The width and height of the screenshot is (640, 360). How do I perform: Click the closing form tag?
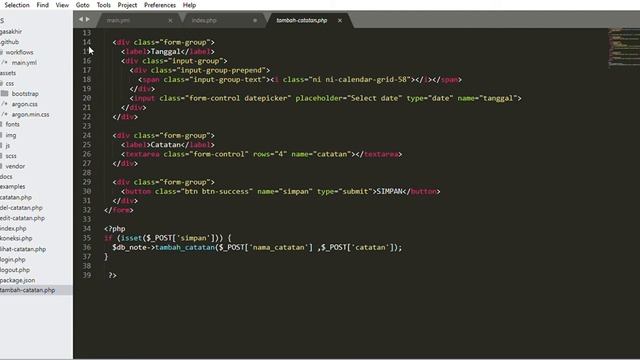(119, 210)
